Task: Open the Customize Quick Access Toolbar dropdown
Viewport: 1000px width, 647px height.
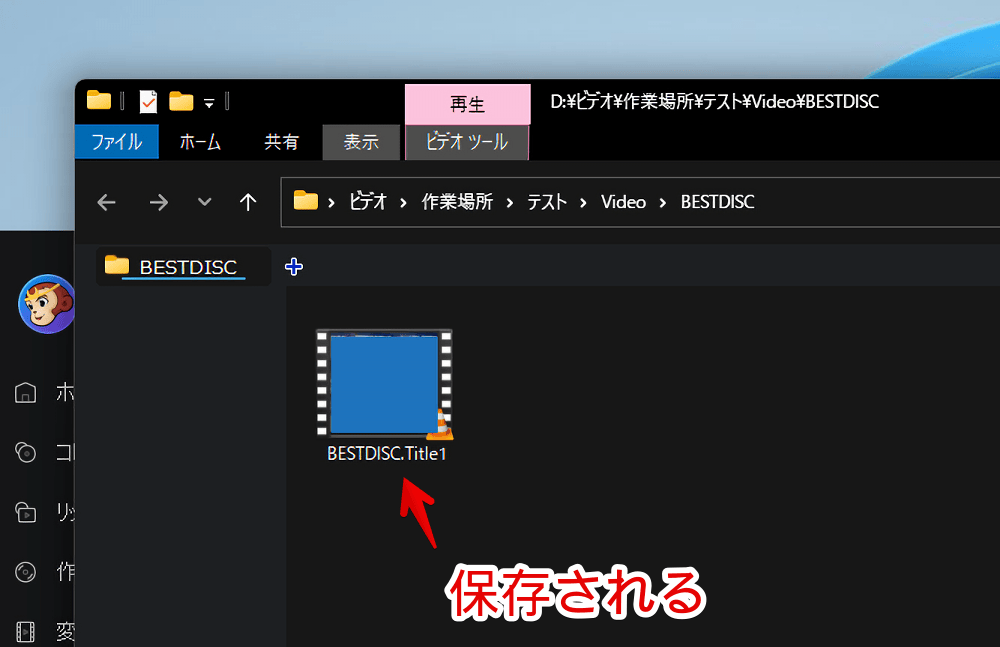Action: tap(209, 103)
